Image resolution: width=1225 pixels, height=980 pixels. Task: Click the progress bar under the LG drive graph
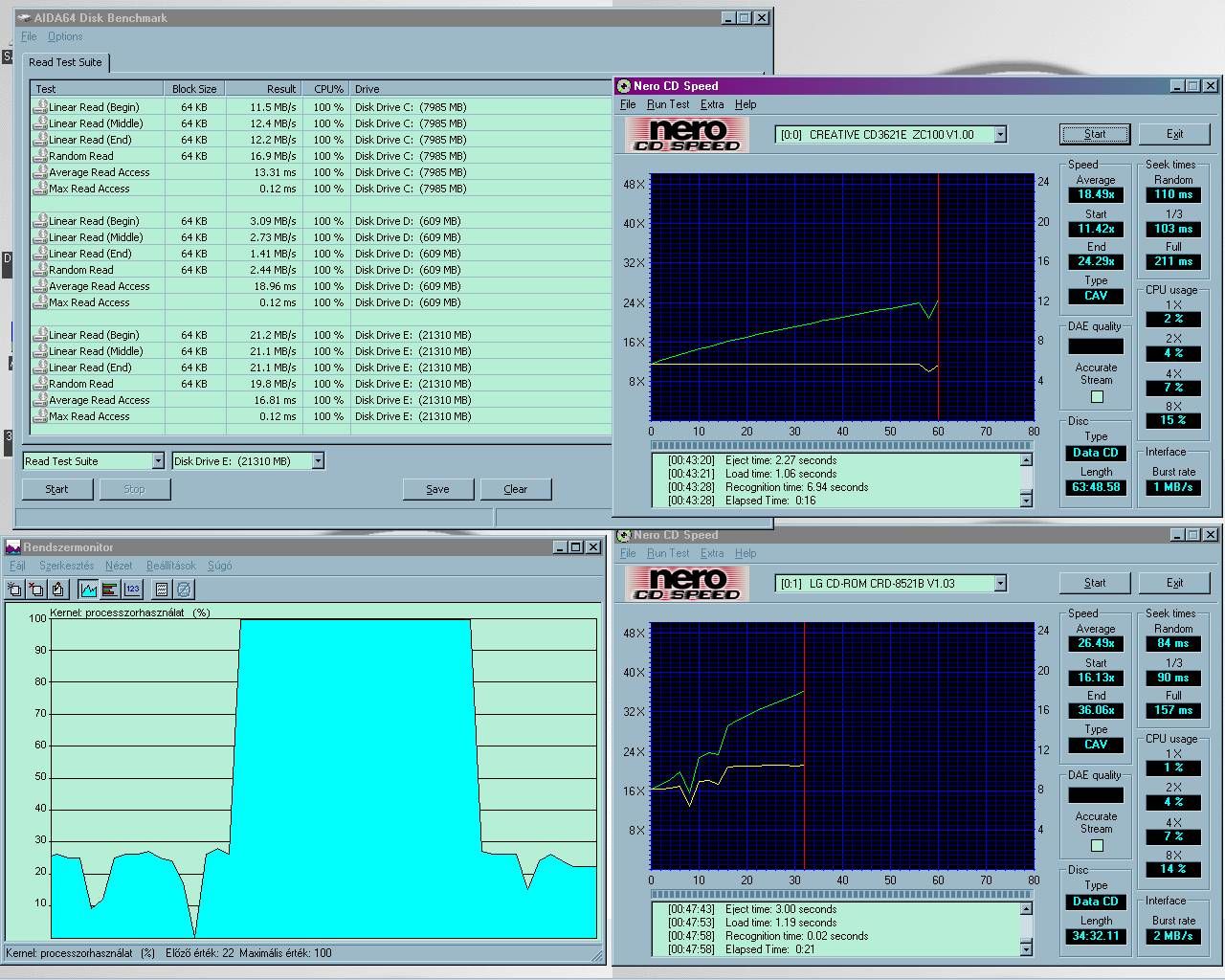click(x=842, y=894)
